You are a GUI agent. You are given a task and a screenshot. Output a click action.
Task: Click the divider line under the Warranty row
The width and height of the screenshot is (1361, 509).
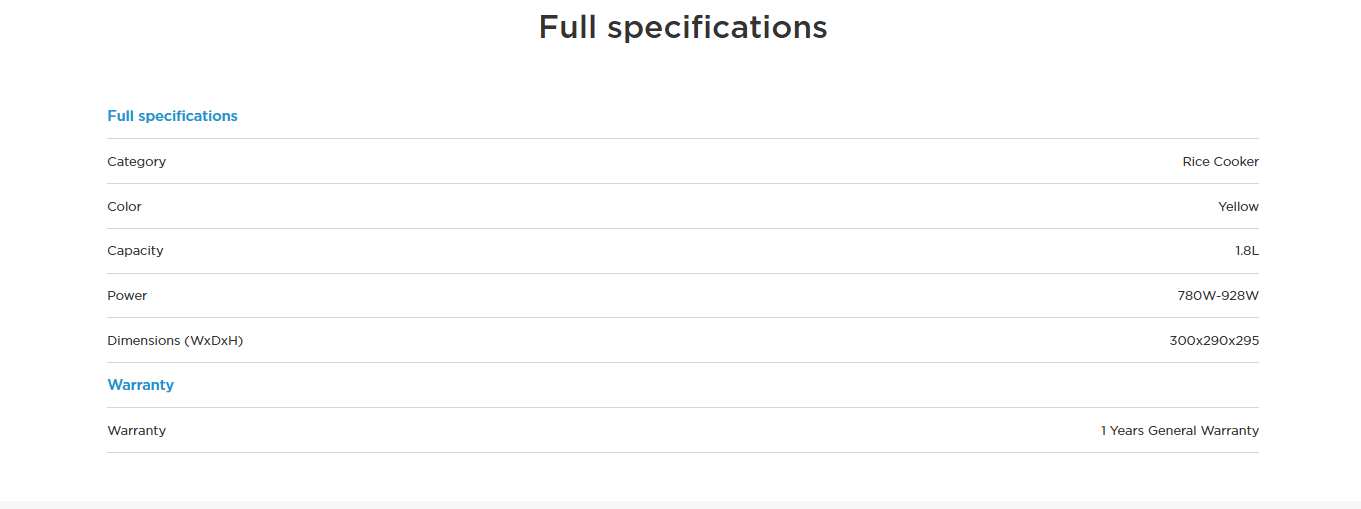pyautogui.click(x=683, y=452)
